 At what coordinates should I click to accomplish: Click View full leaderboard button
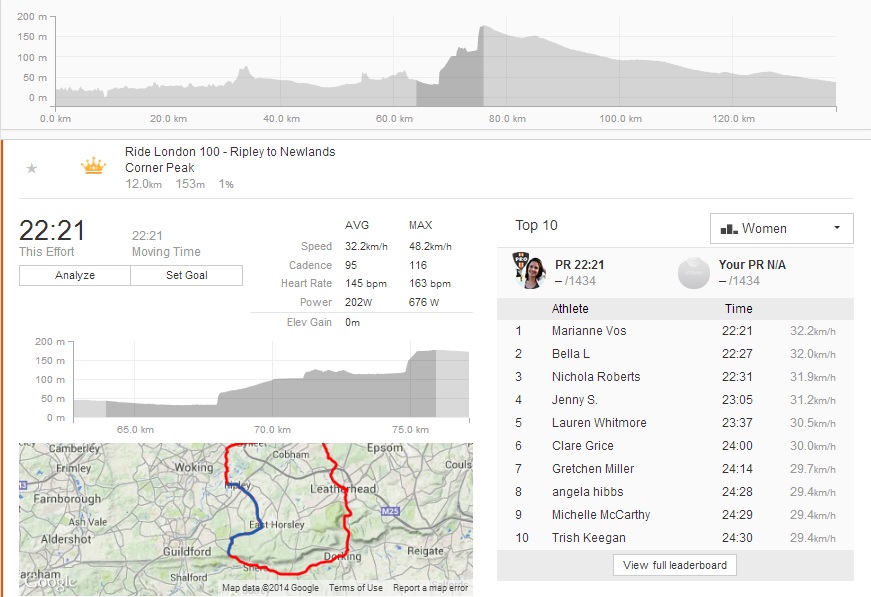[675, 565]
